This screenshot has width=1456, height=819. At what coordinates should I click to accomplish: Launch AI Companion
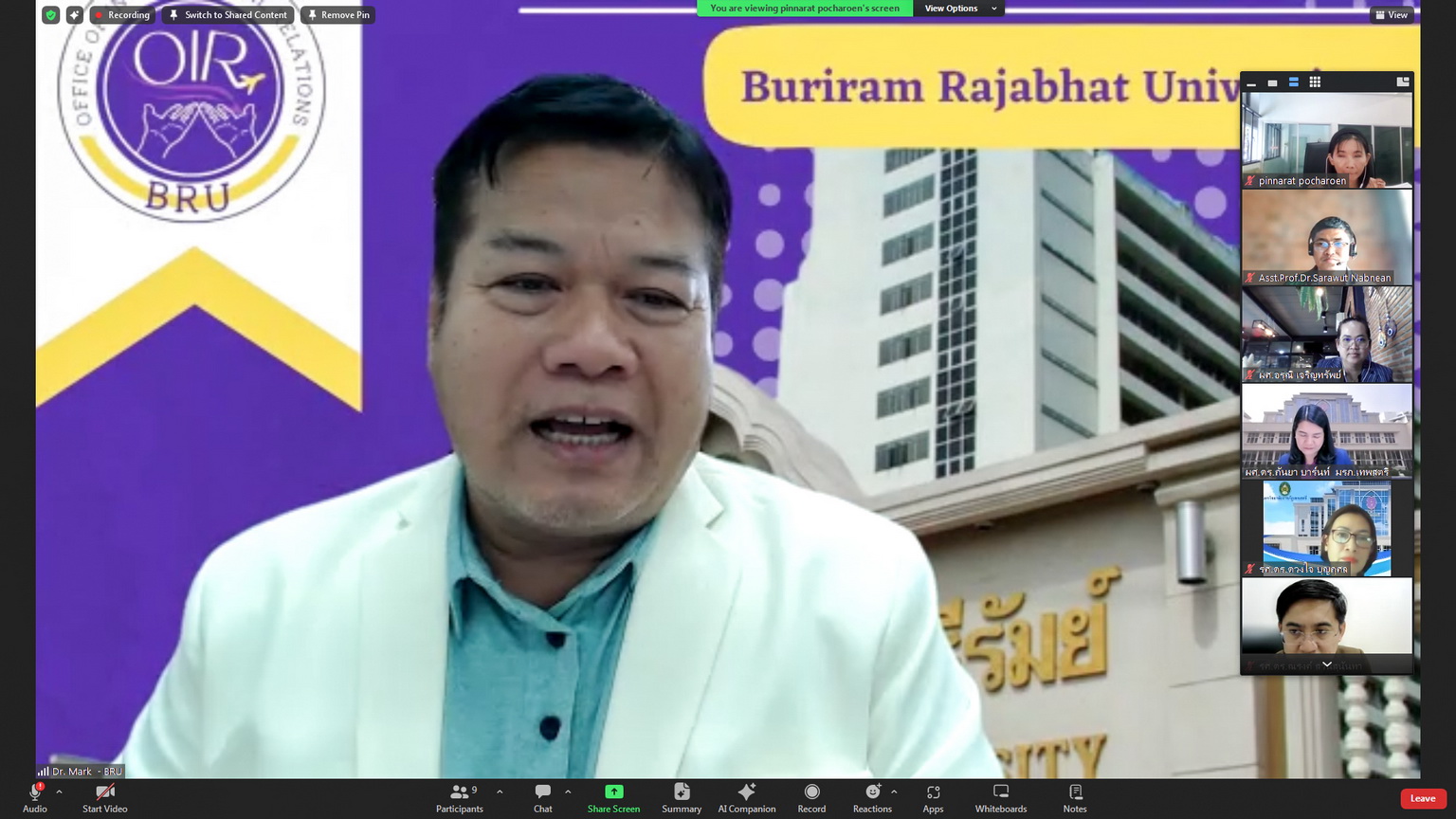[747, 797]
